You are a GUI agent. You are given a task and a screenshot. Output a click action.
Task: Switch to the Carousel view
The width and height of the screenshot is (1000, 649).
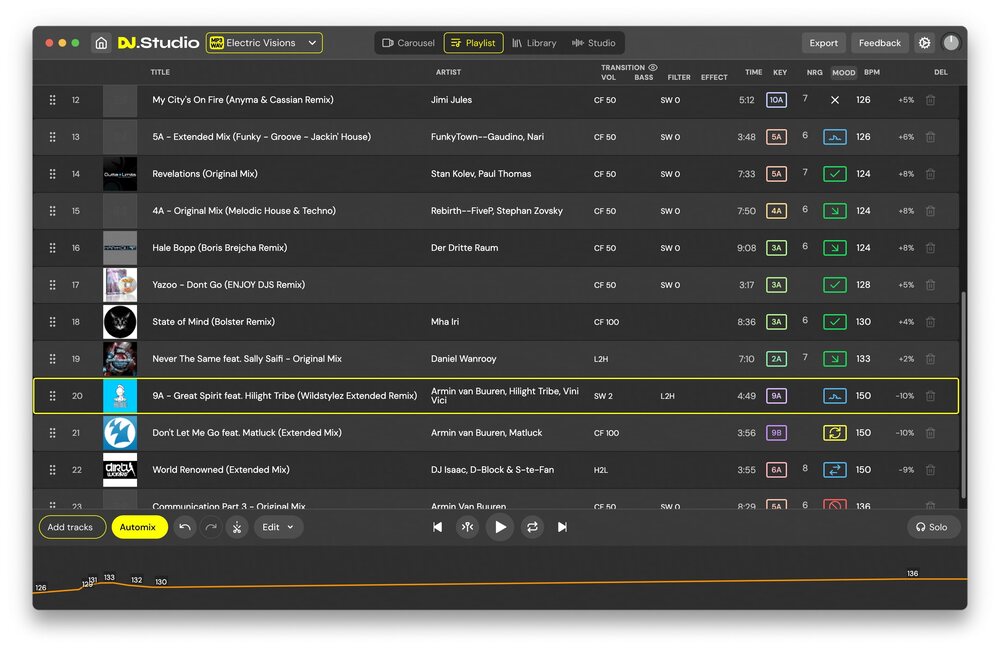click(x=407, y=43)
